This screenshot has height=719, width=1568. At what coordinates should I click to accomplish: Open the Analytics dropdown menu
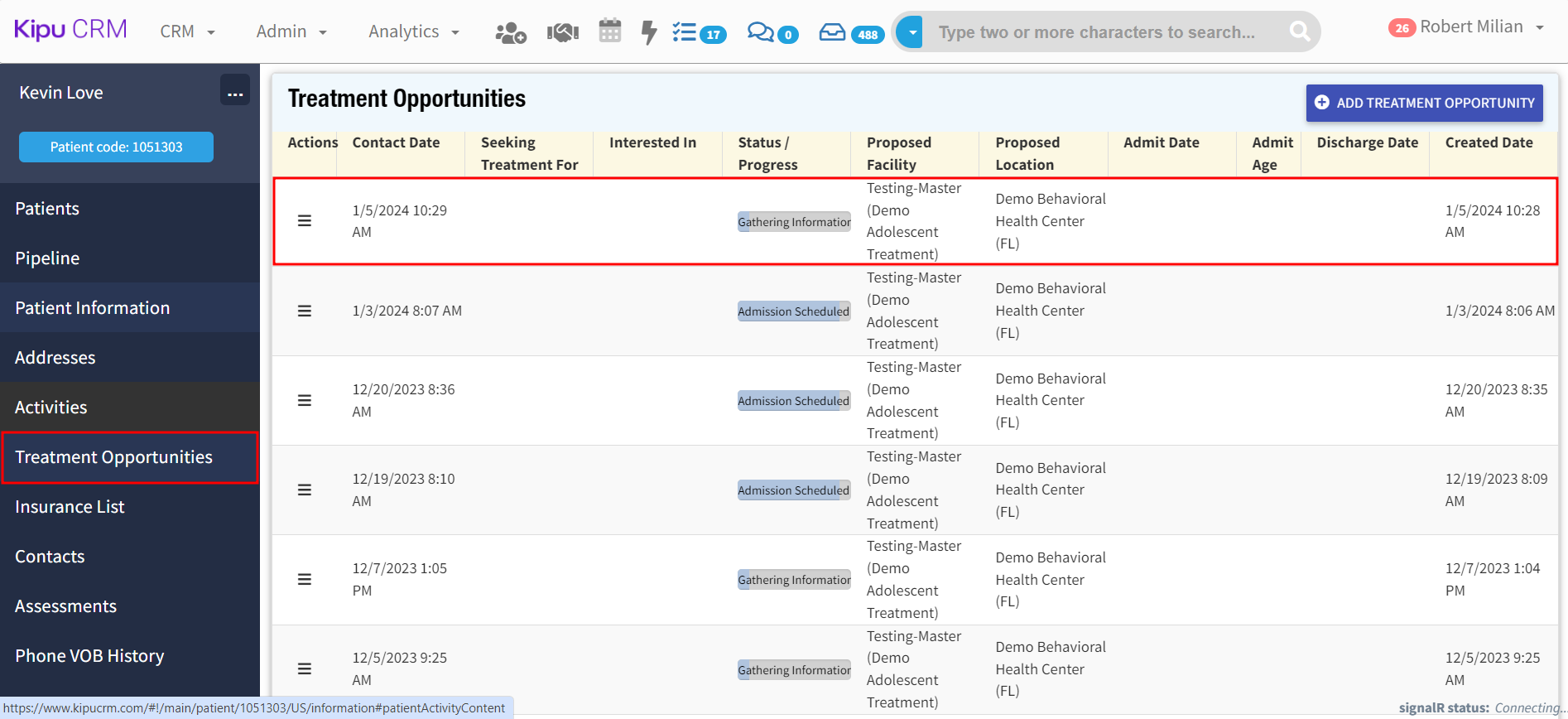tap(413, 31)
